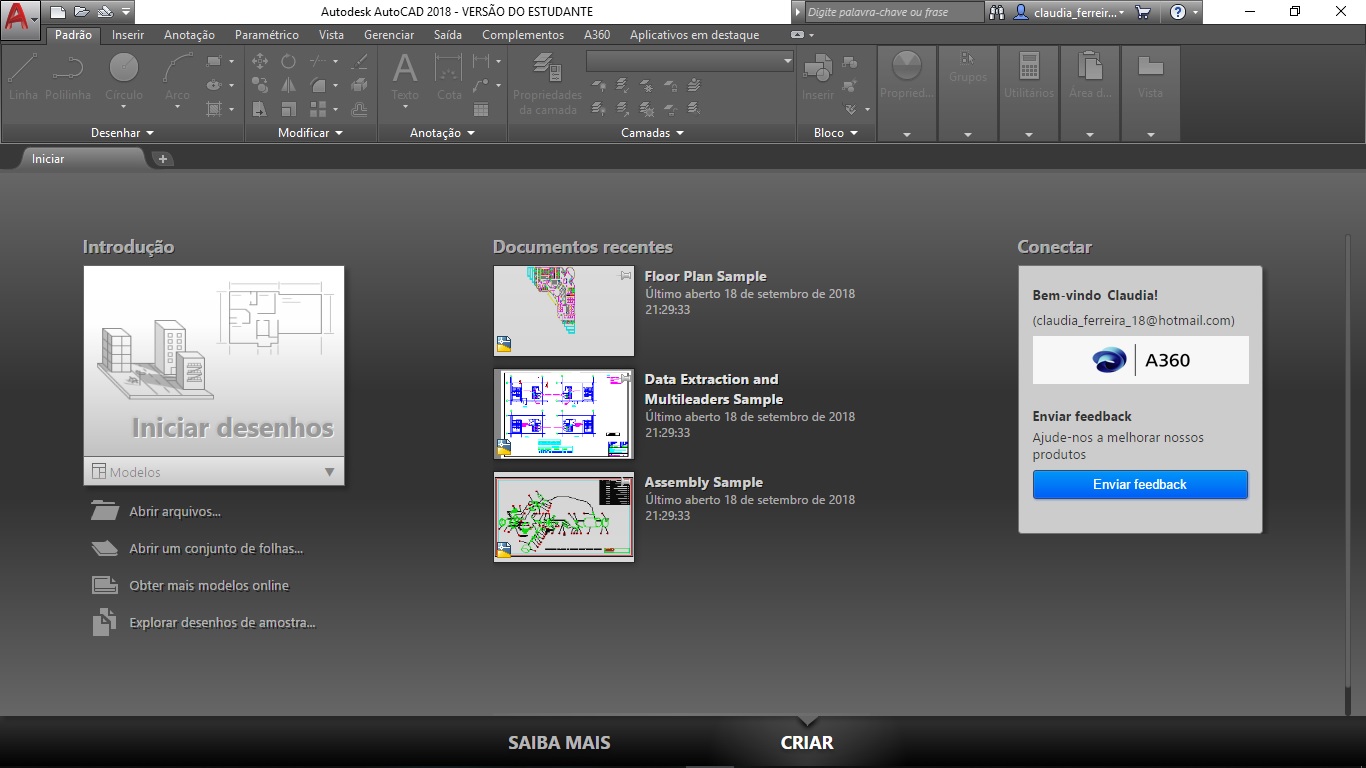This screenshot has height=768, width=1366.
Task: Click the Table tool in Anotação panel
Action: tap(481, 109)
